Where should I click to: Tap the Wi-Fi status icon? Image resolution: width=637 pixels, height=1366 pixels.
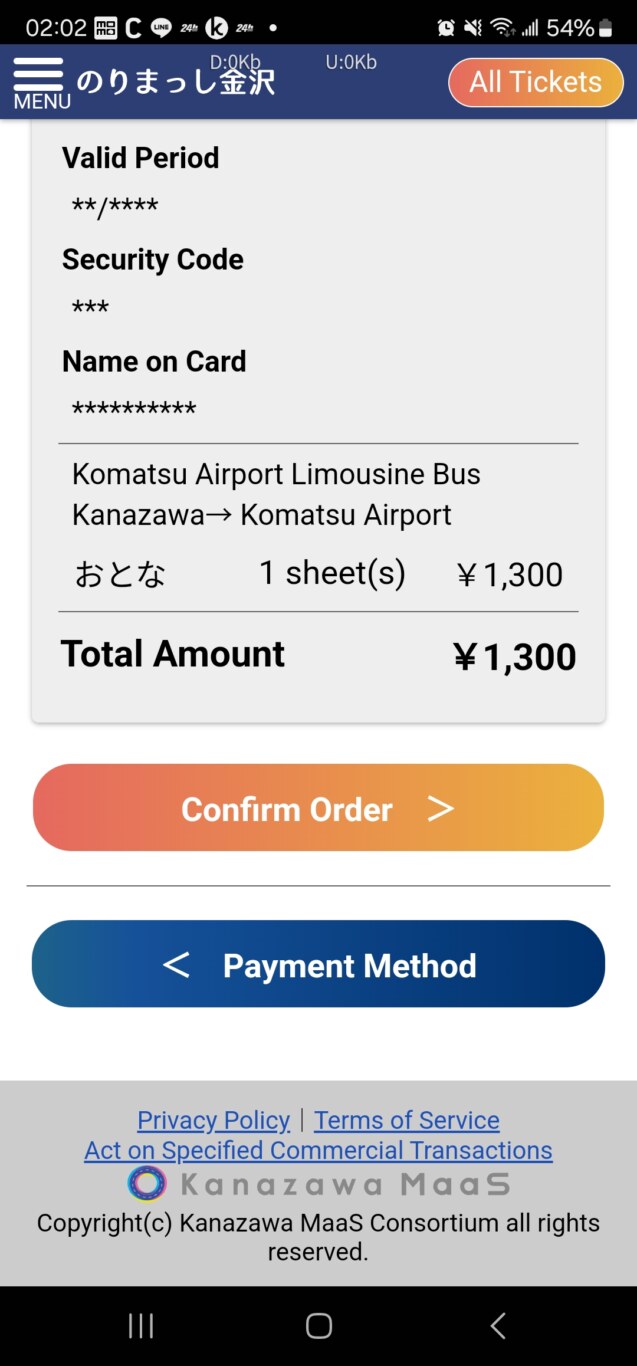coord(503,28)
